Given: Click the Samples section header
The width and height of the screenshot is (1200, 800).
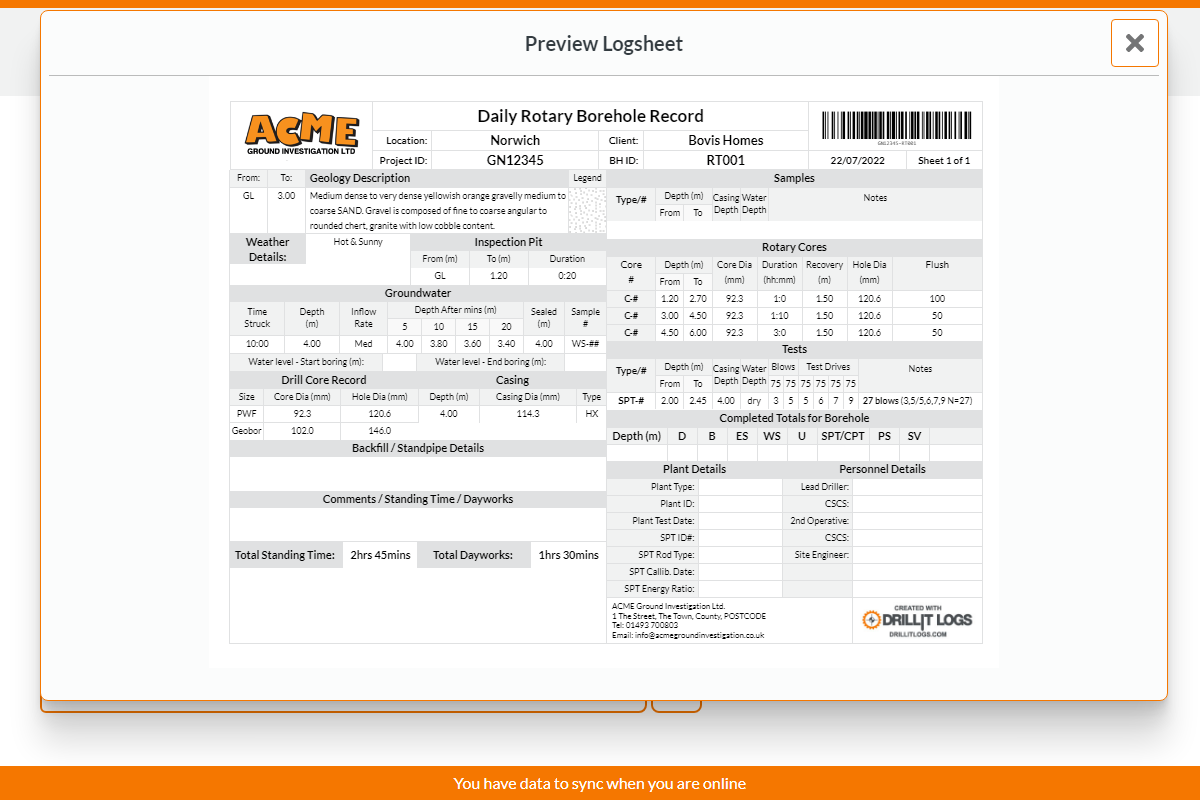Looking at the screenshot, I should (x=795, y=178).
